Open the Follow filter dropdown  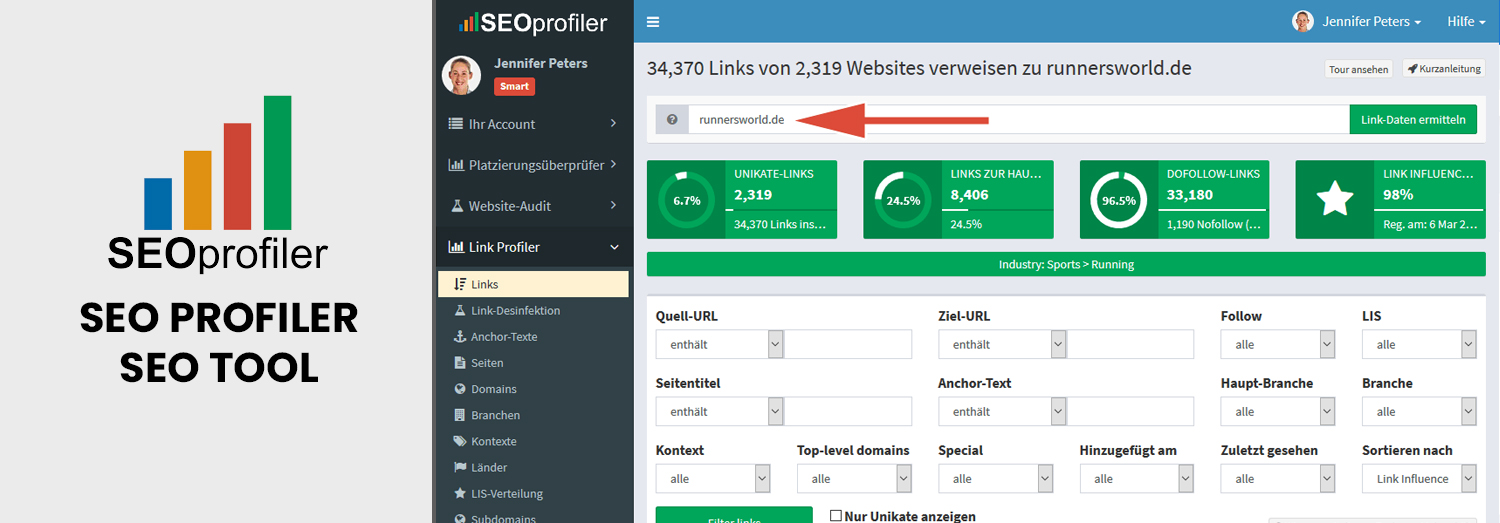coord(1277,344)
